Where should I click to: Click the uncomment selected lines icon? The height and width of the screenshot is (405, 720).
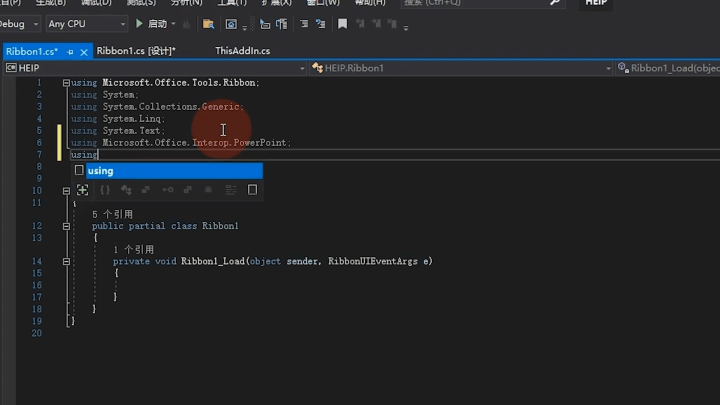click(x=321, y=24)
